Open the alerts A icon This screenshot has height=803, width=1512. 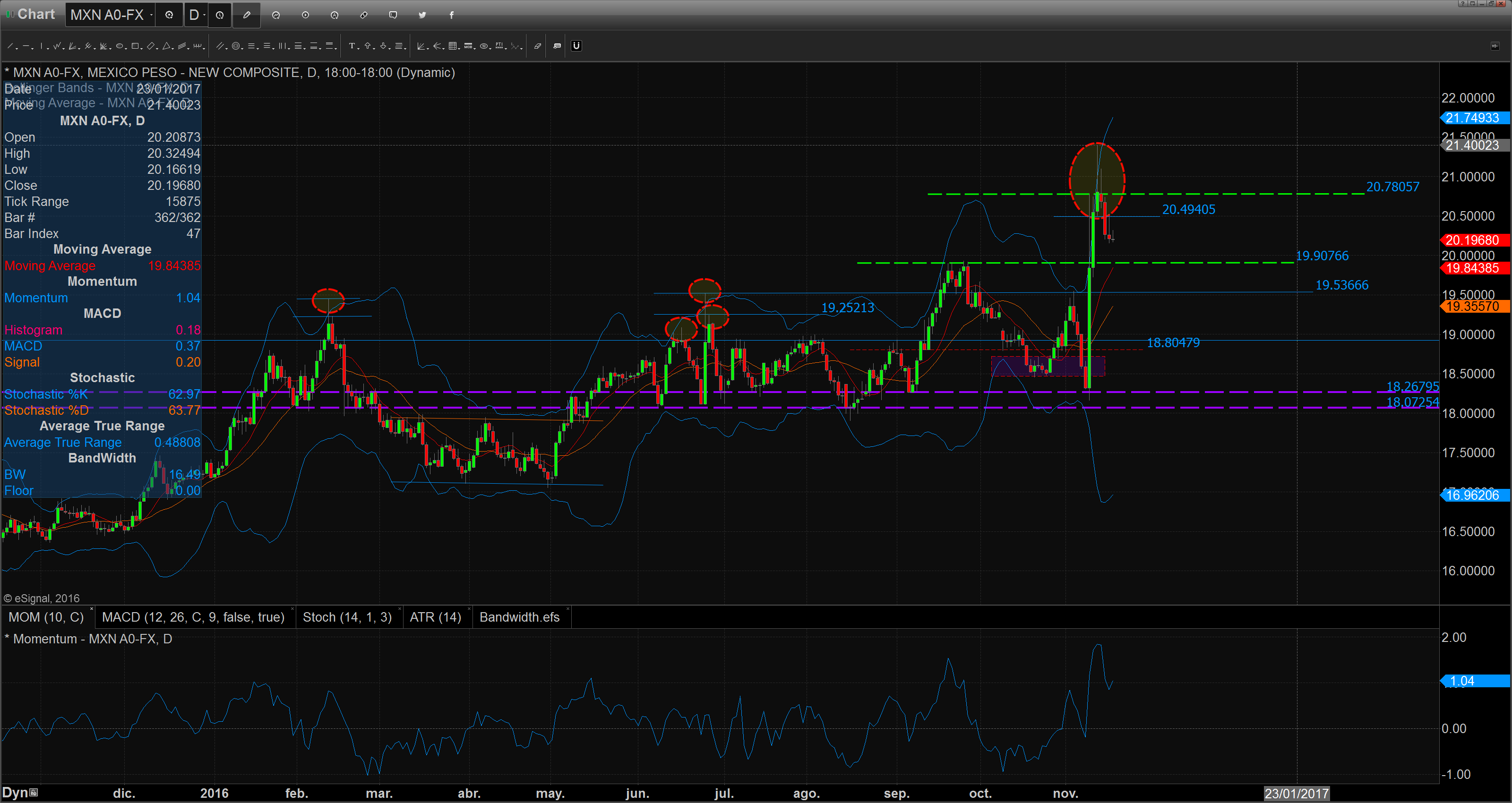pyautogui.click(x=335, y=15)
